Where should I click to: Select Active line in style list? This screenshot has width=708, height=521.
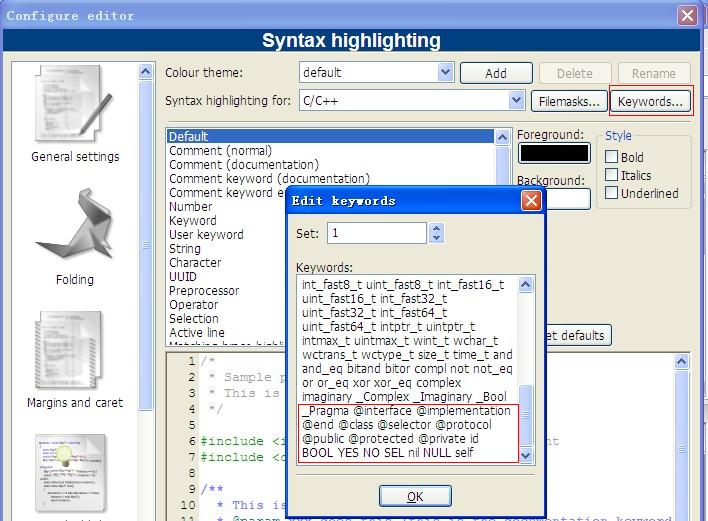[197, 332]
